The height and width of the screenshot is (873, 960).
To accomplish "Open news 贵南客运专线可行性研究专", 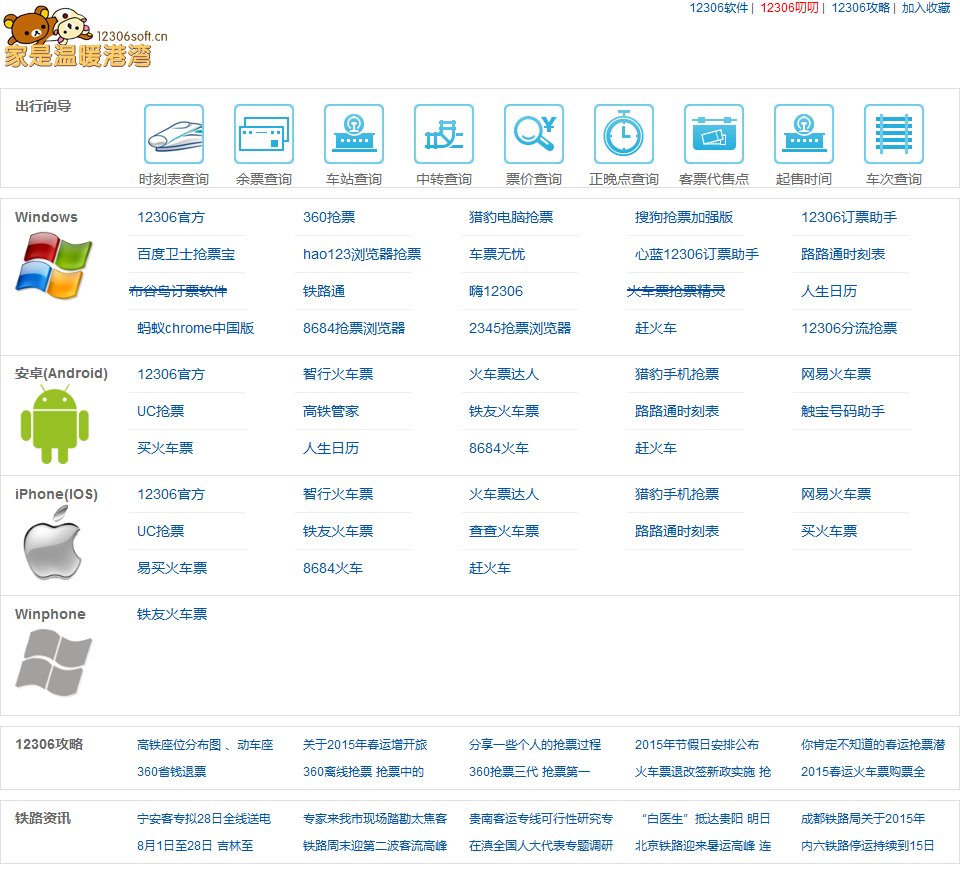I will [541, 819].
